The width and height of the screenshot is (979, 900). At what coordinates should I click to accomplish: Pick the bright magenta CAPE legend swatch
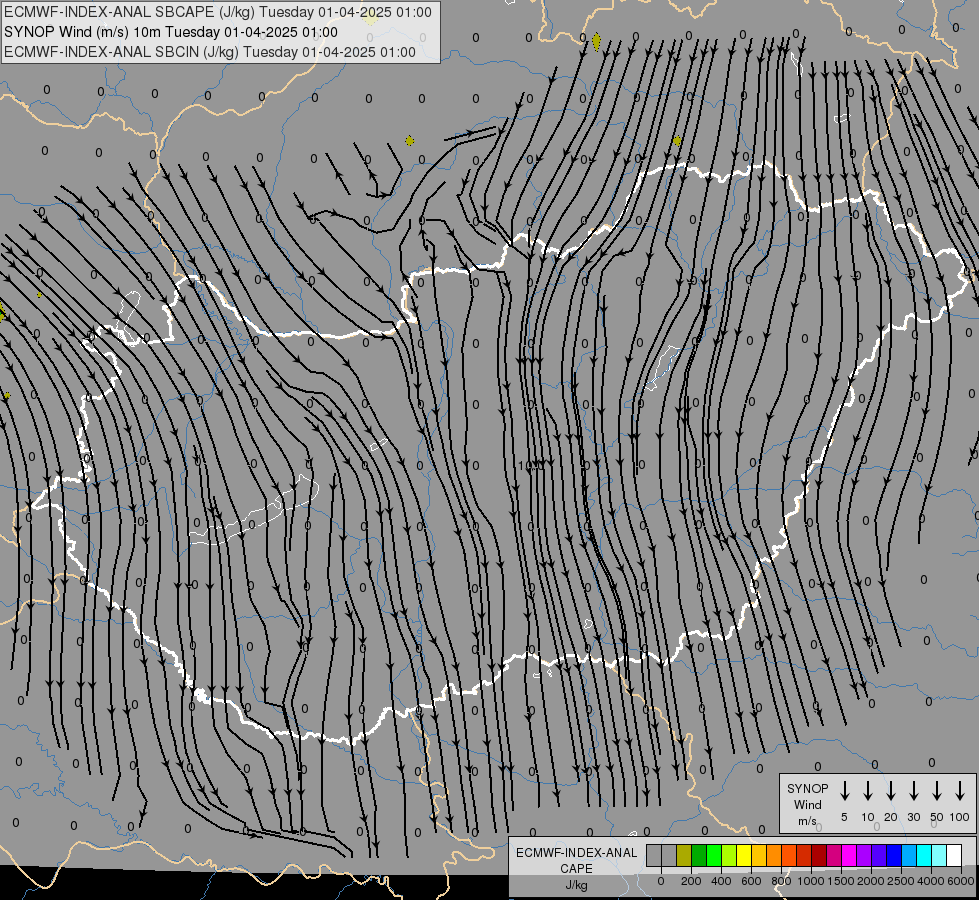849,855
